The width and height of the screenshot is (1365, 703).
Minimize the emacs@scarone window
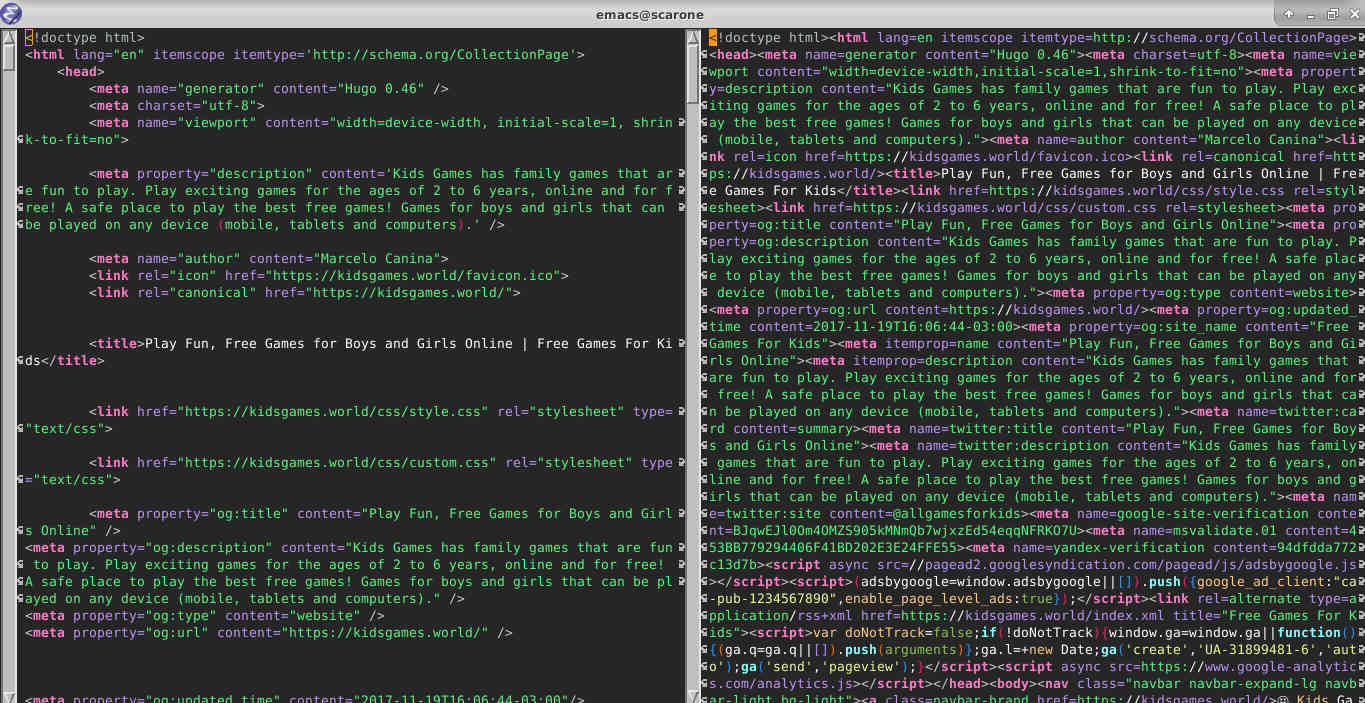pyautogui.click(x=1311, y=14)
